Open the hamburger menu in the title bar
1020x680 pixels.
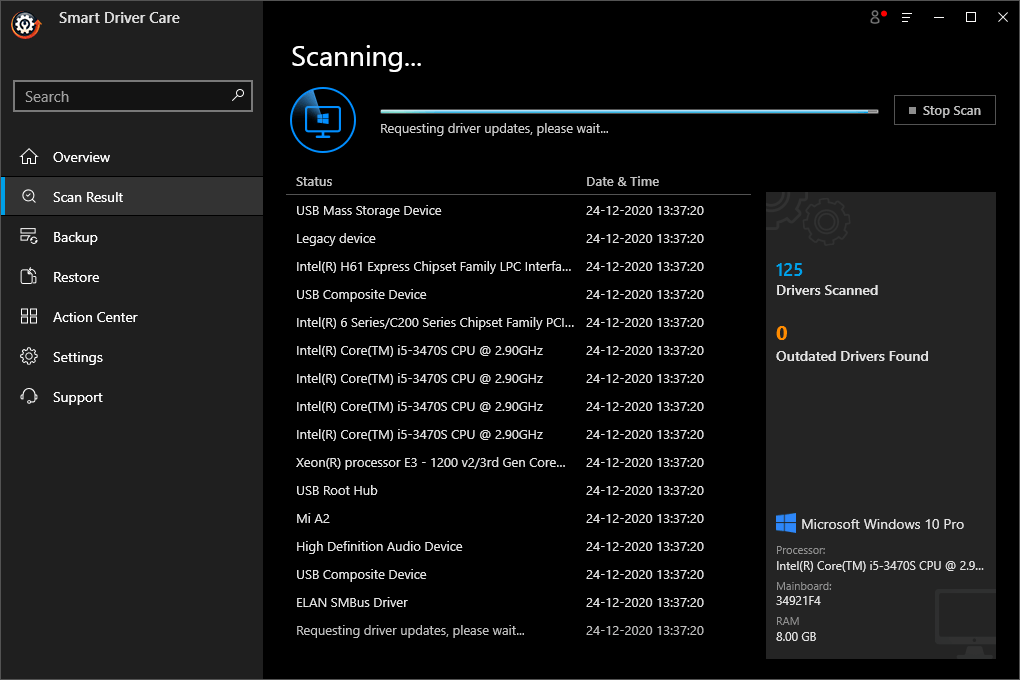pyautogui.click(x=906, y=17)
